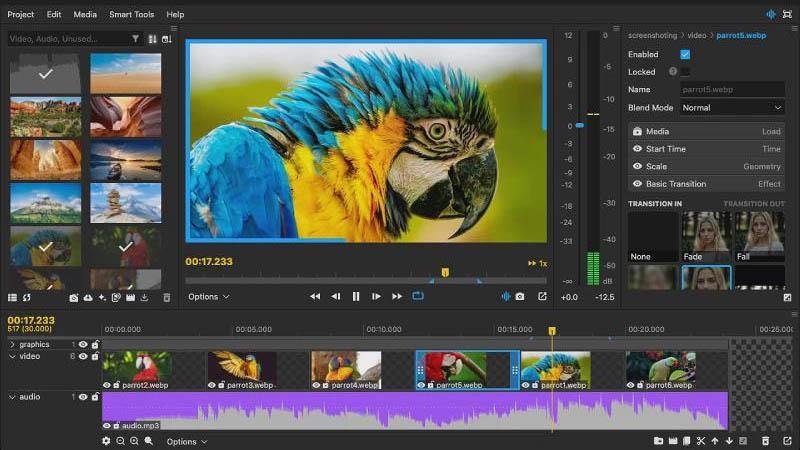Toggle the lock on the graphics track

coord(95,344)
